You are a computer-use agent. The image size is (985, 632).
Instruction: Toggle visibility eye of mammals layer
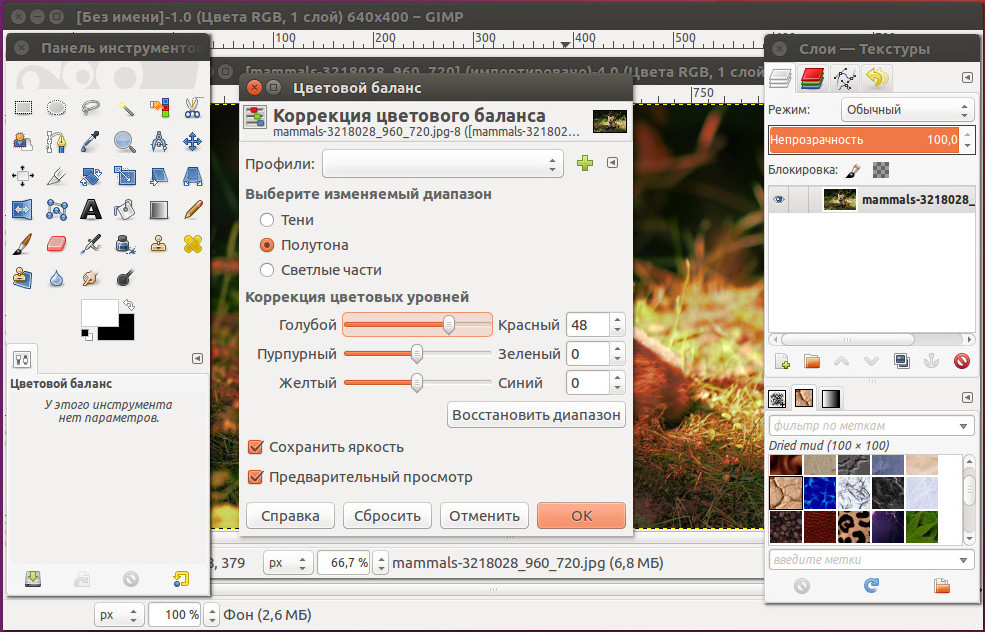[x=780, y=200]
